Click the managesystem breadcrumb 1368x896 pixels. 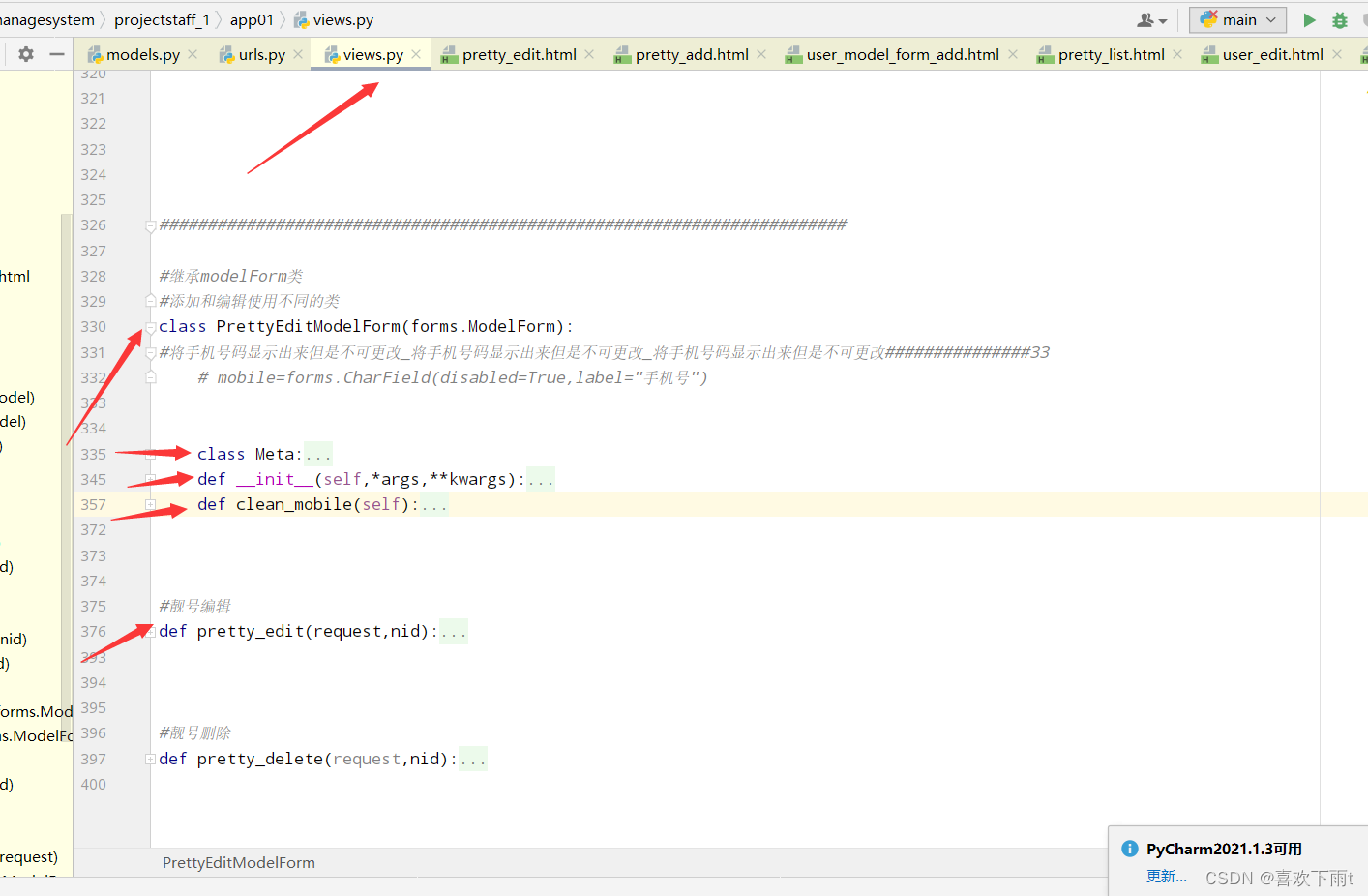(47, 19)
